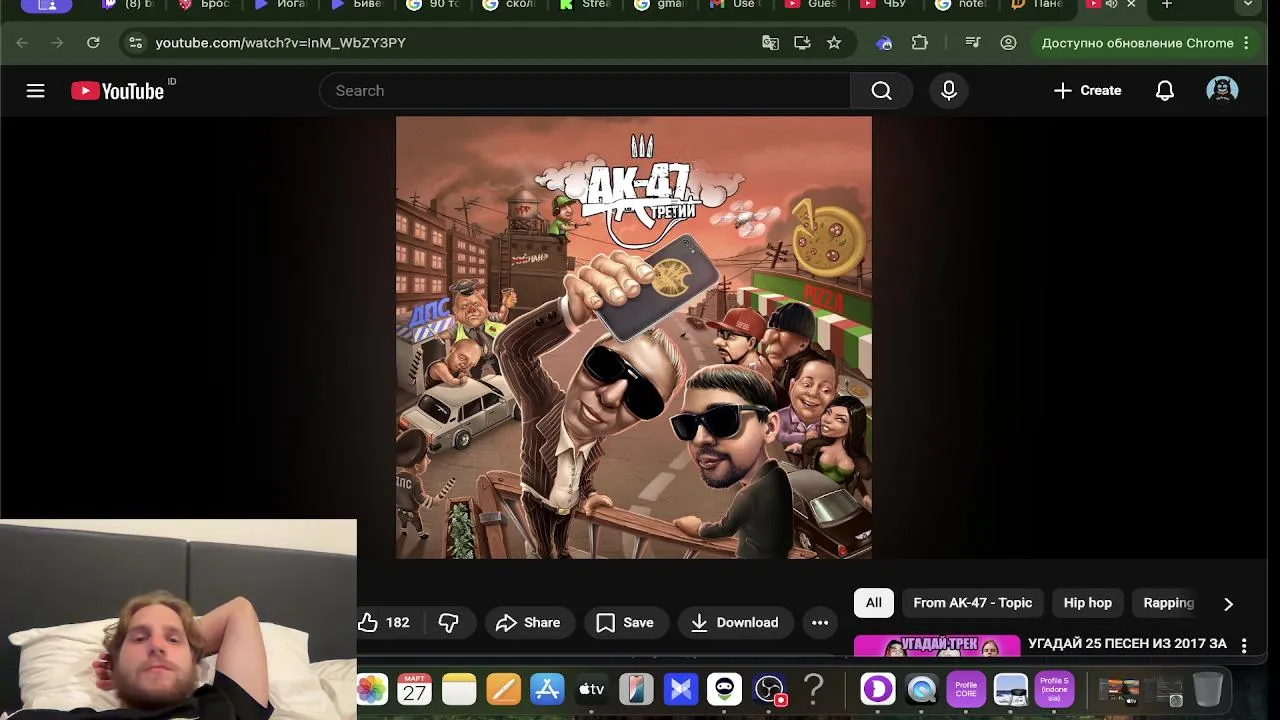Open OBS Studio in Dock
Image resolution: width=1280 pixels, height=720 pixels.
click(769, 689)
